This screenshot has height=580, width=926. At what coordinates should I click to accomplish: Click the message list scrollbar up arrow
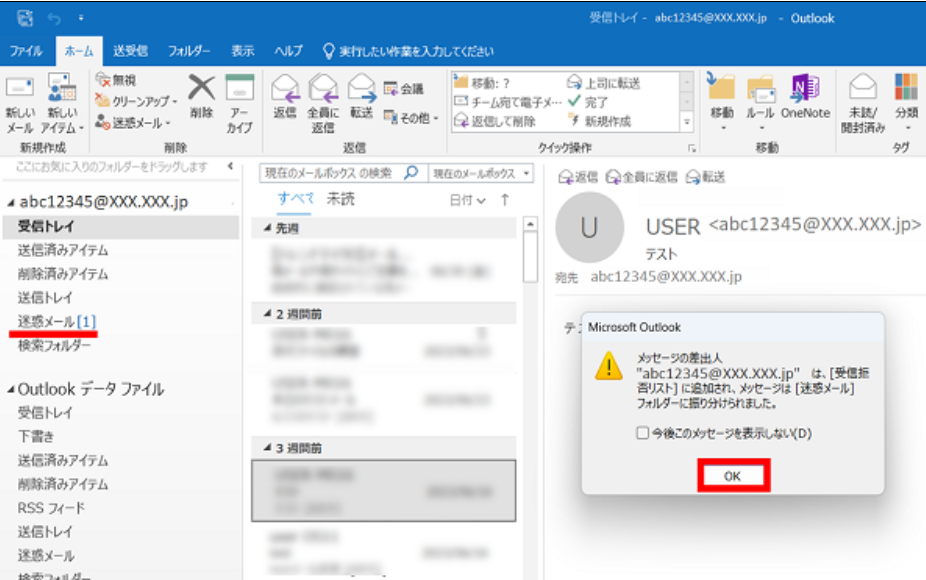[530, 224]
